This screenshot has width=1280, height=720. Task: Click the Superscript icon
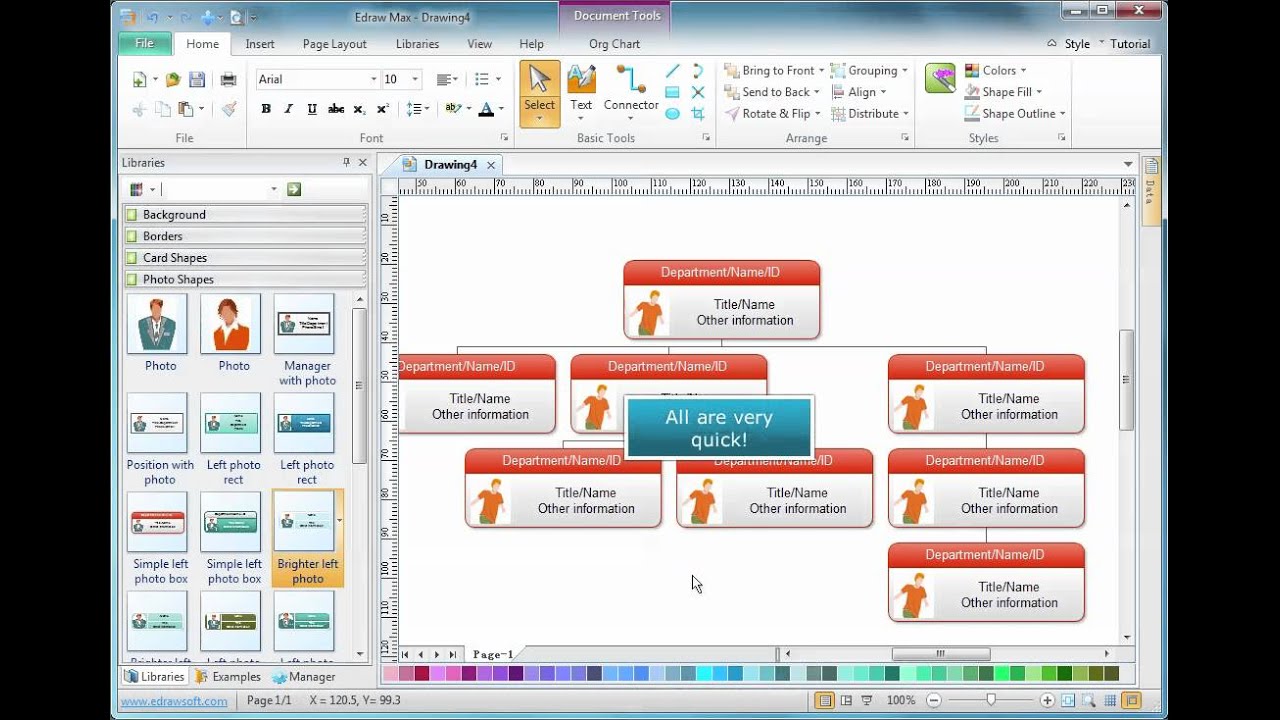pos(382,109)
